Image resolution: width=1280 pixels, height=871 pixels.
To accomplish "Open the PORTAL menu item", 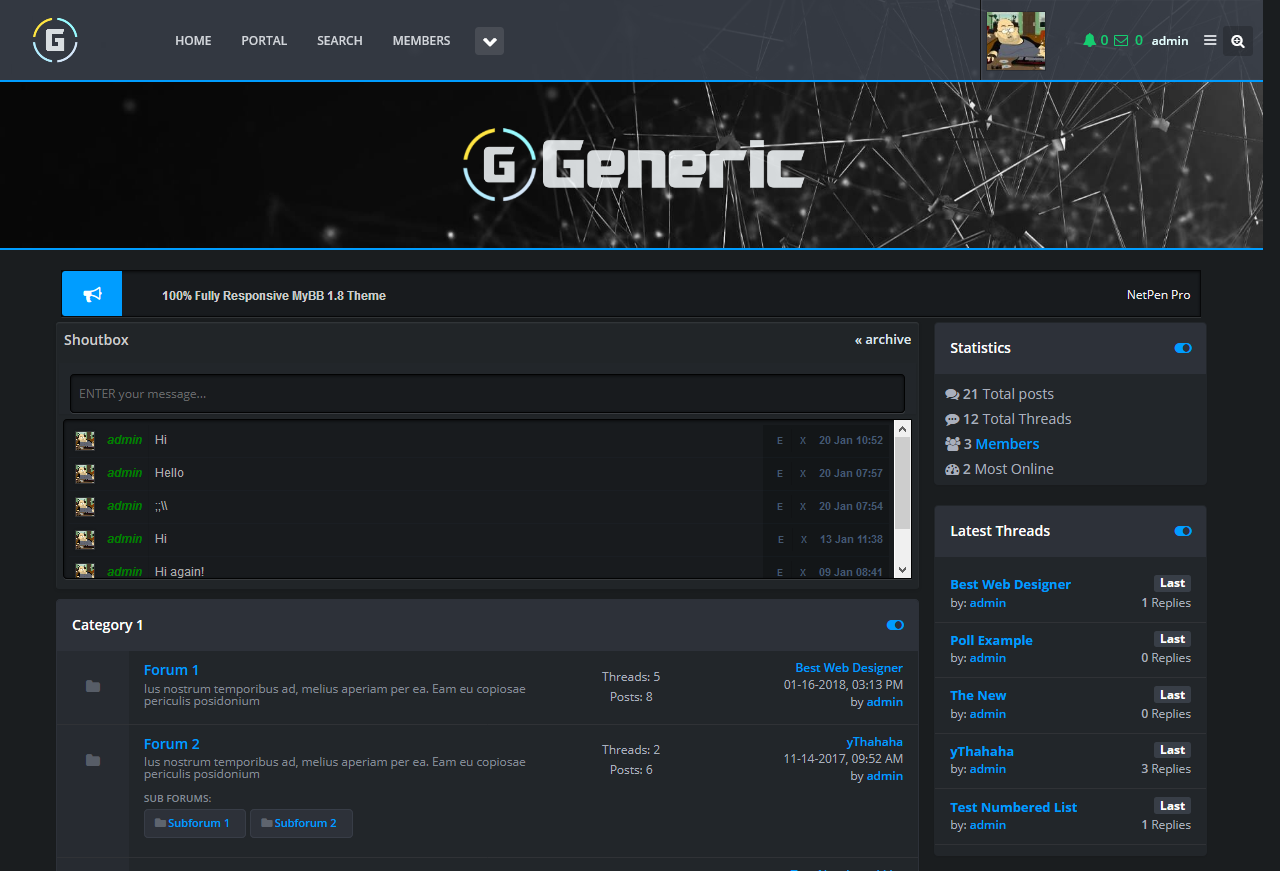I will click(x=263, y=41).
